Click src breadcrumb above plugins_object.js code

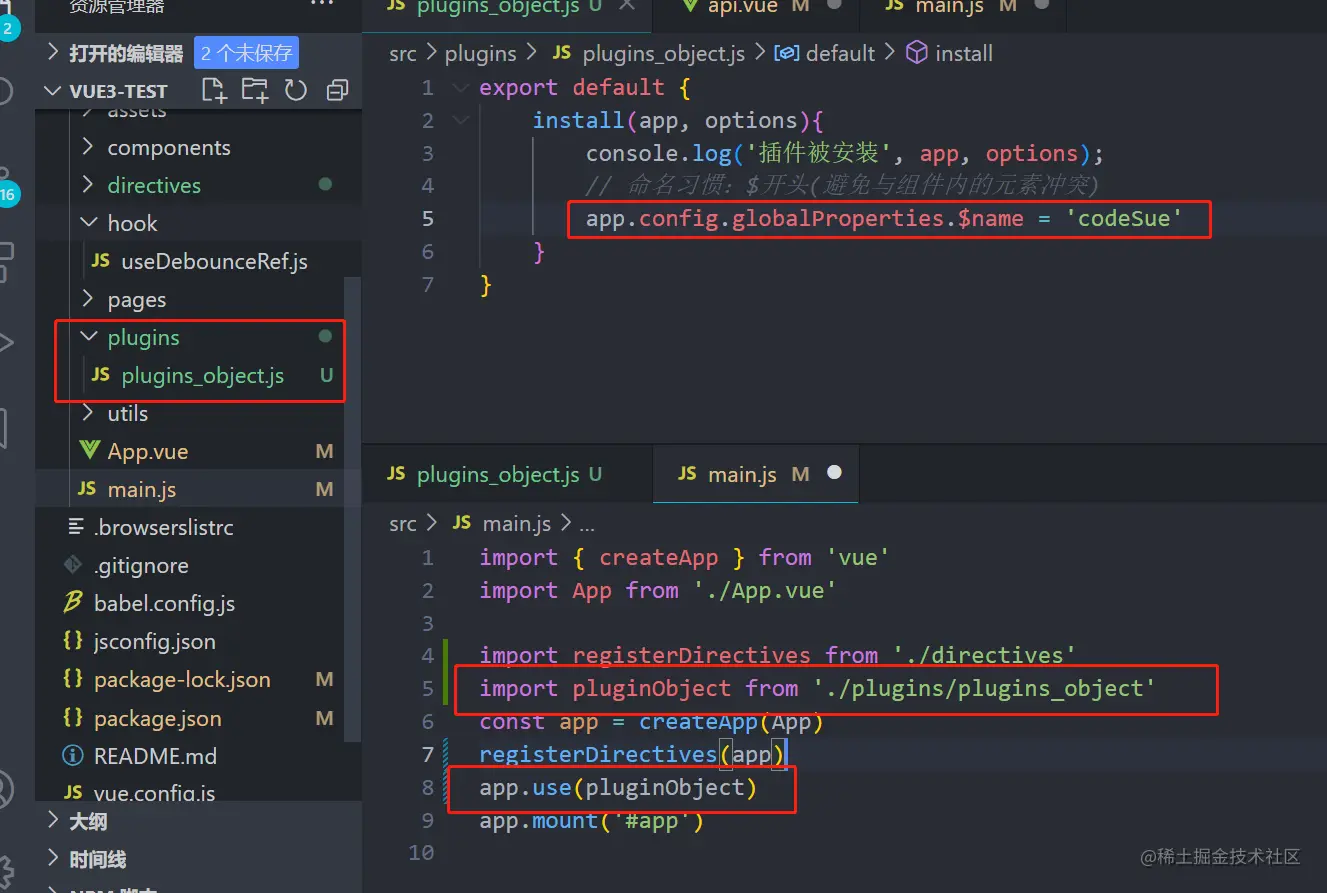[403, 54]
